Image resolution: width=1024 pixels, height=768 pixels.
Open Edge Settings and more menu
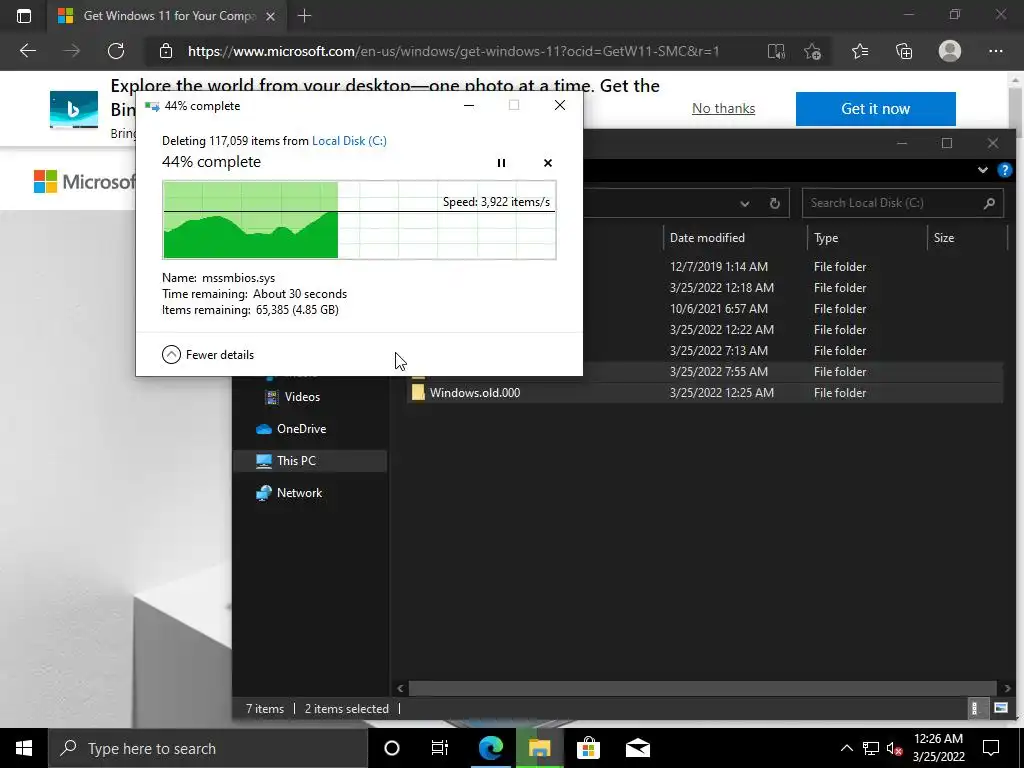pyautogui.click(x=995, y=51)
